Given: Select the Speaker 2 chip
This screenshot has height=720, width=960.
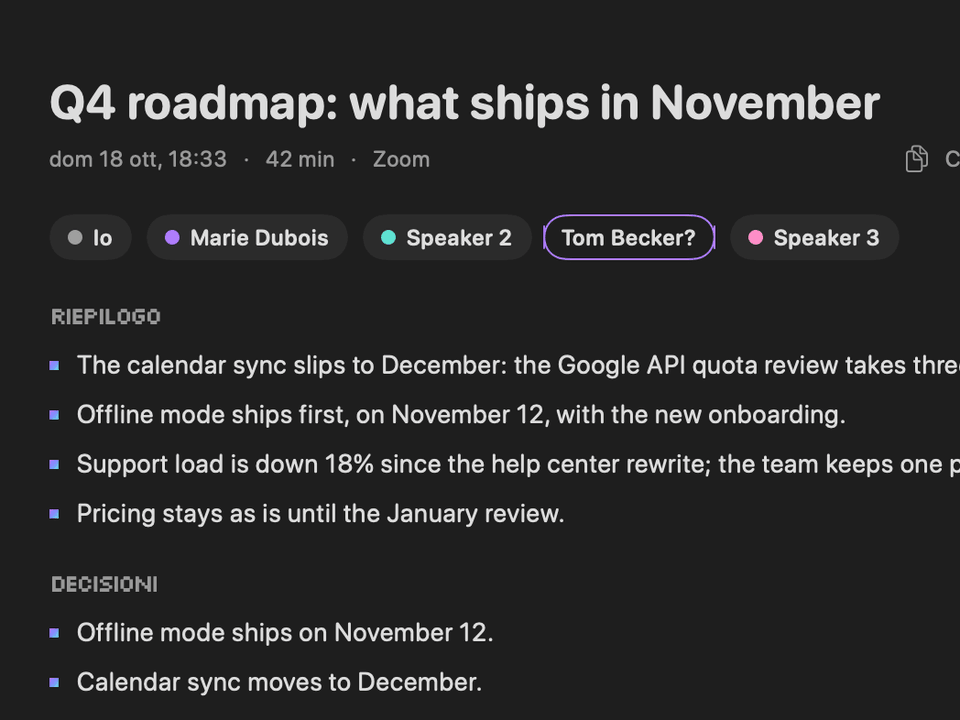Looking at the screenshot, I should tap(447, 238).
